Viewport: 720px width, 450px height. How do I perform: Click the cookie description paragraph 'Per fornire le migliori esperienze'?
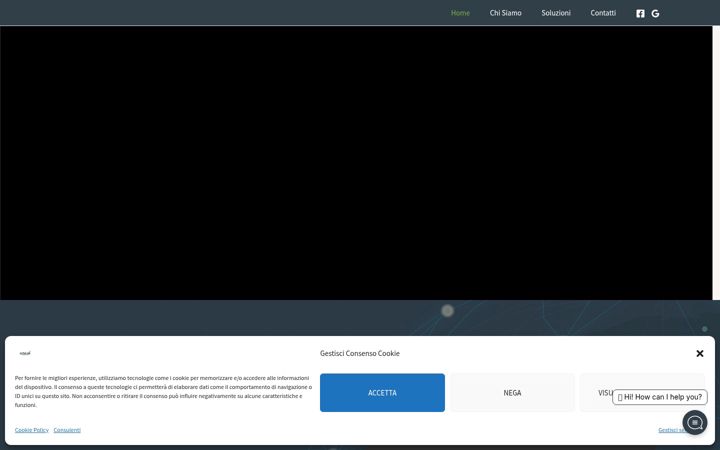click(163, 392)
